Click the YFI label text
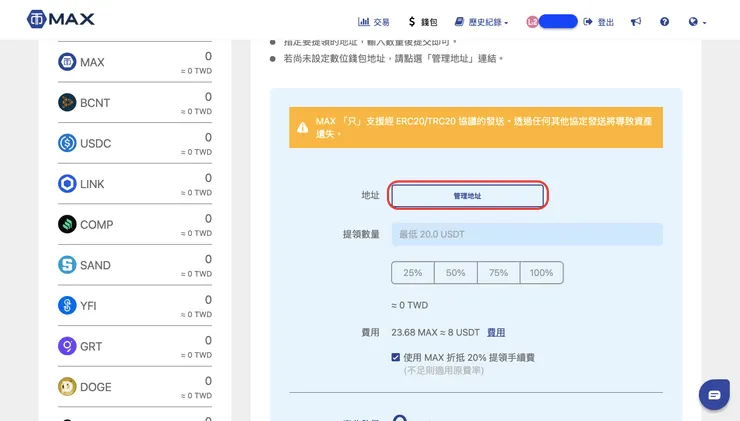The height and width of the screenshot is (421, 740). tap(88, 306)
